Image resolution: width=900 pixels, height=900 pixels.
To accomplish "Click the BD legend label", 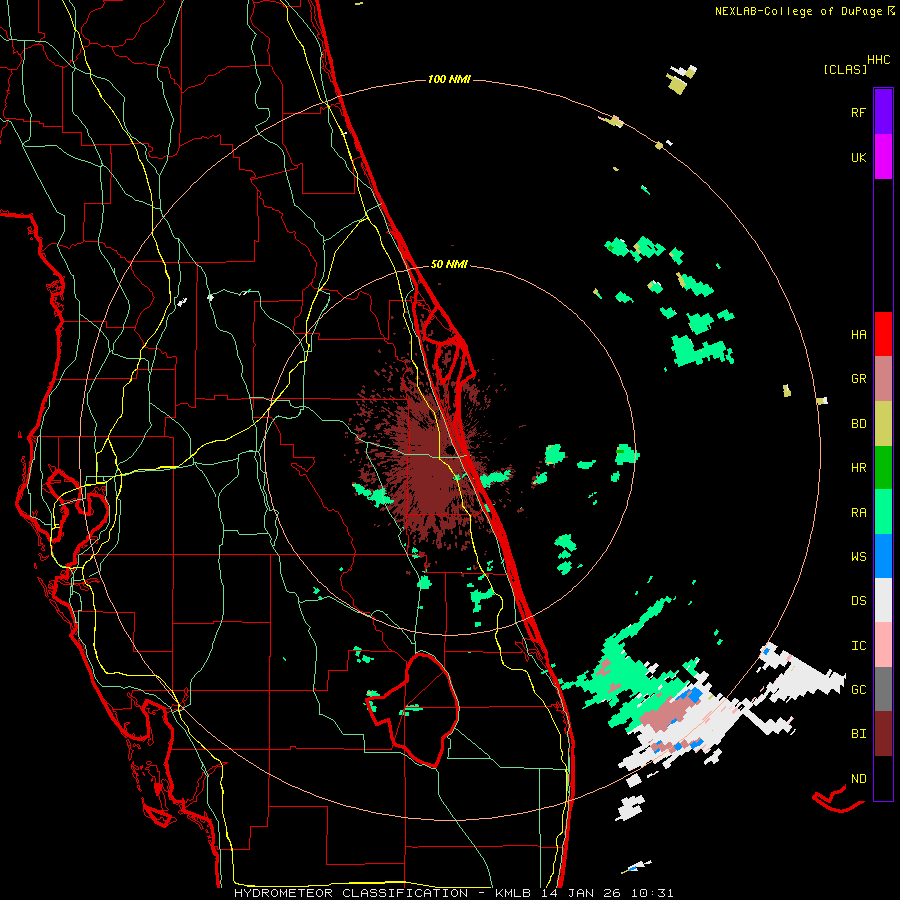I will pos(858,424).
